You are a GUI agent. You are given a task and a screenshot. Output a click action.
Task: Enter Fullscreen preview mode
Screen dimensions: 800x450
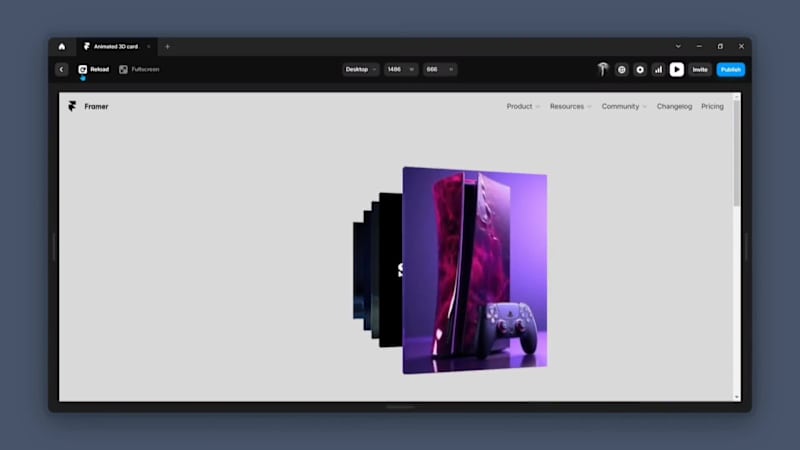coord(139,69)
